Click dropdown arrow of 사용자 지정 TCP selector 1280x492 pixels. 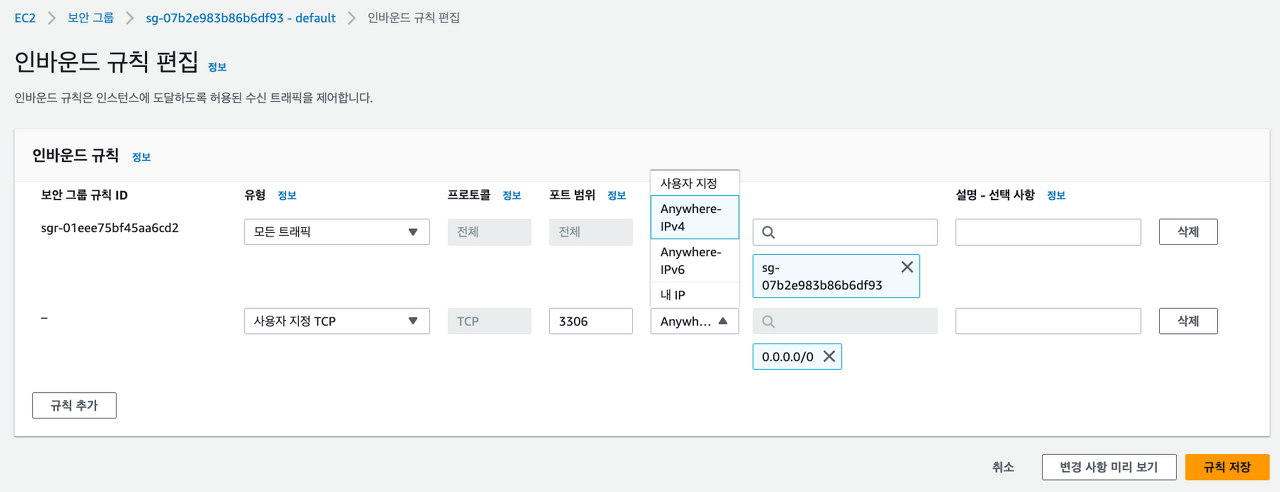coord(413,321)
